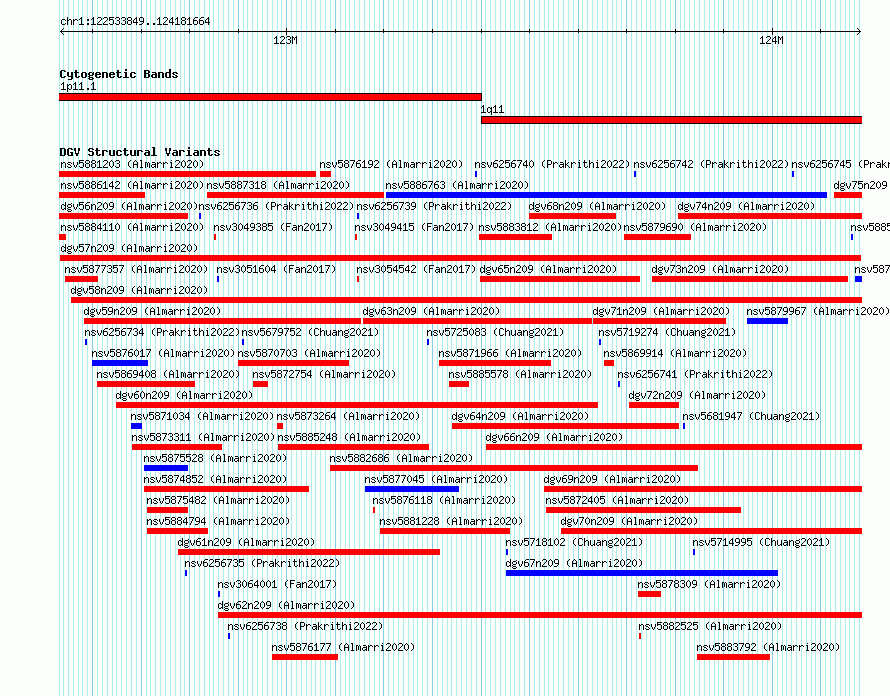Click blue bar under nsv5876017
Viewport: 890px width, 696px height.
point(120,363)
